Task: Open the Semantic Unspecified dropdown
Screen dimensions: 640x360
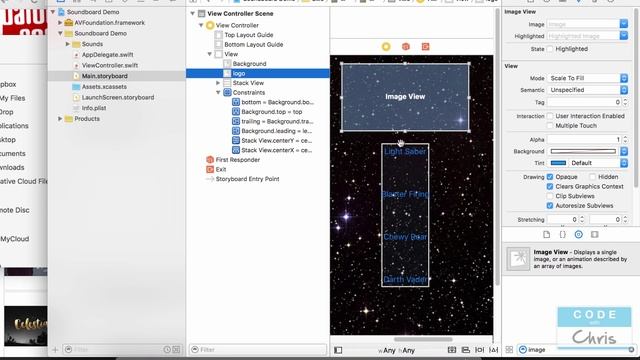Action: tap(587, 90)
